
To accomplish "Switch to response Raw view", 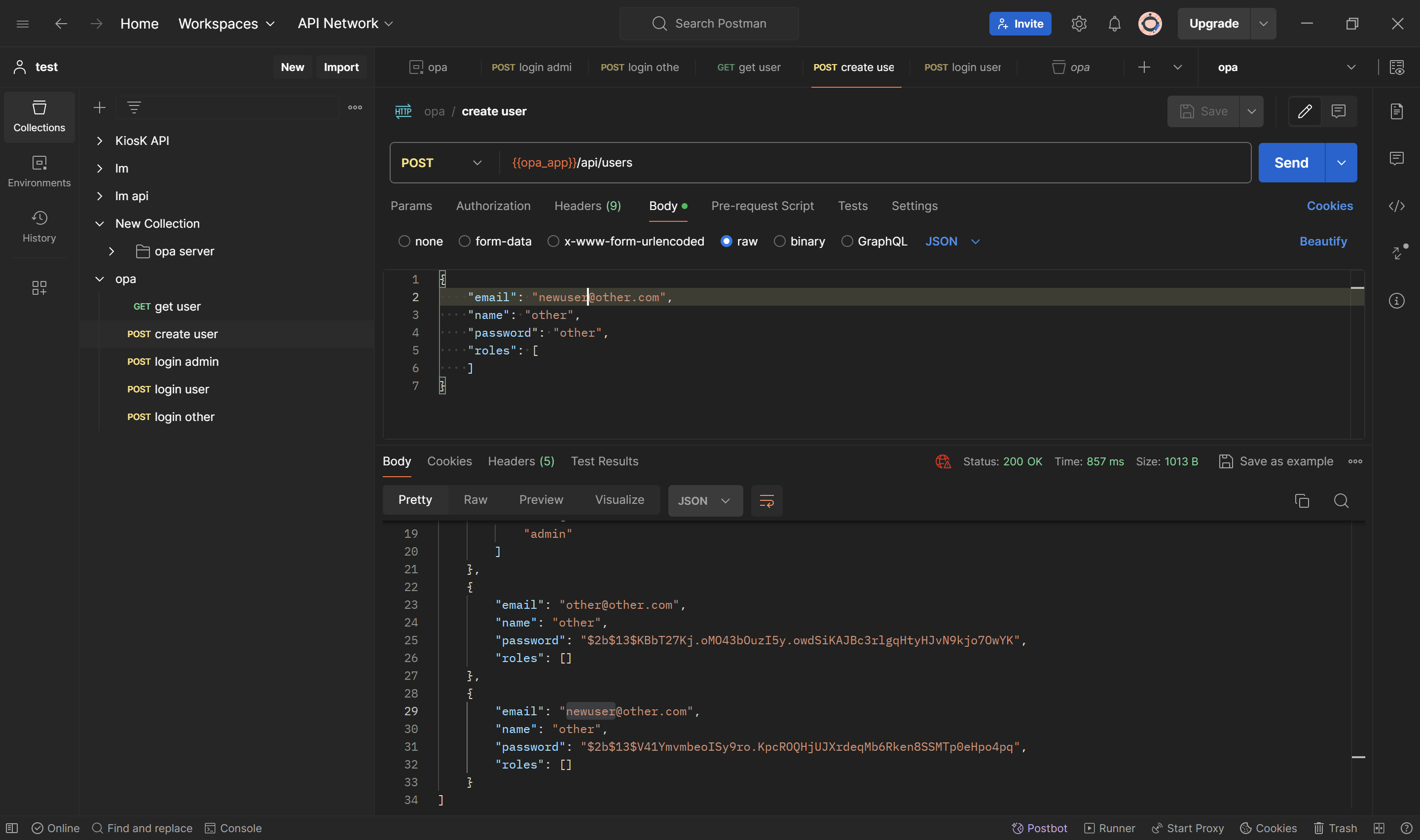I will (x=475, y=500).
